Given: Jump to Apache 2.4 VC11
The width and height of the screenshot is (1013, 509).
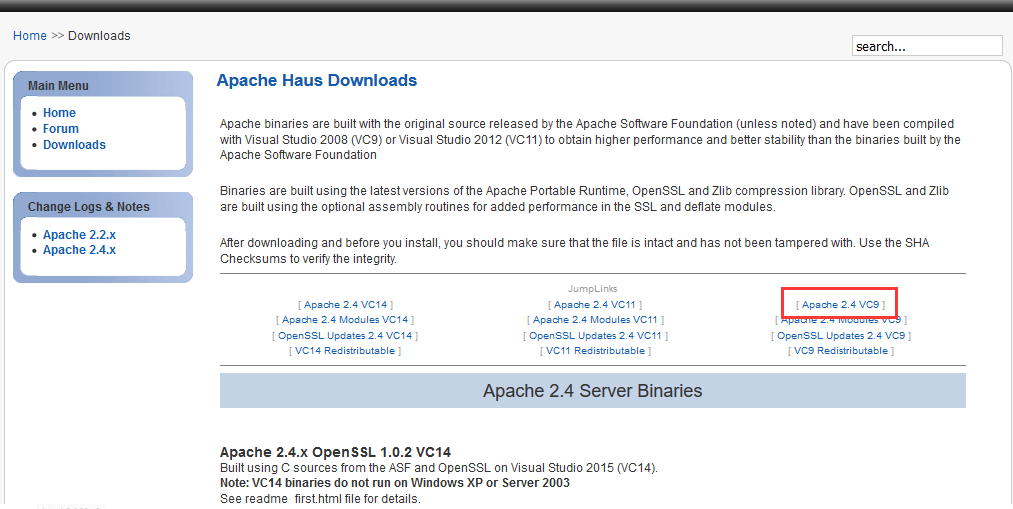Looking at the screenshot, I should point(595,304).
